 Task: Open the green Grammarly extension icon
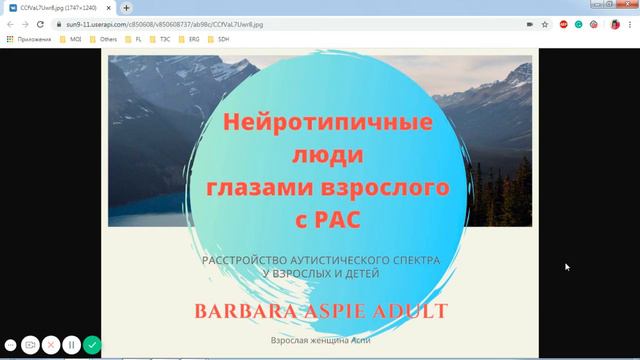point(578,24)
